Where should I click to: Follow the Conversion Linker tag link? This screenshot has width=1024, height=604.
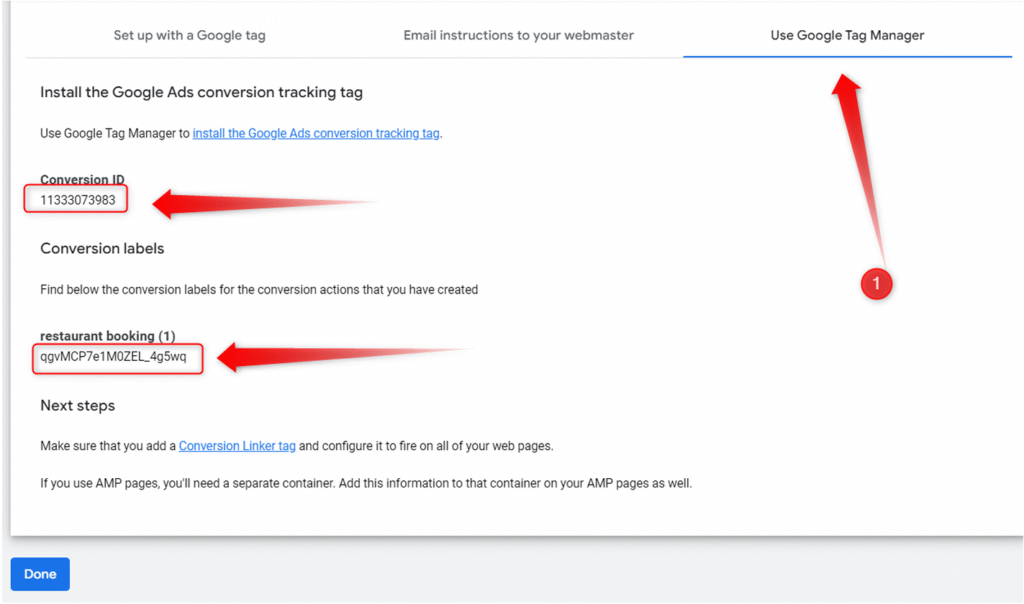tap(237, 446)
